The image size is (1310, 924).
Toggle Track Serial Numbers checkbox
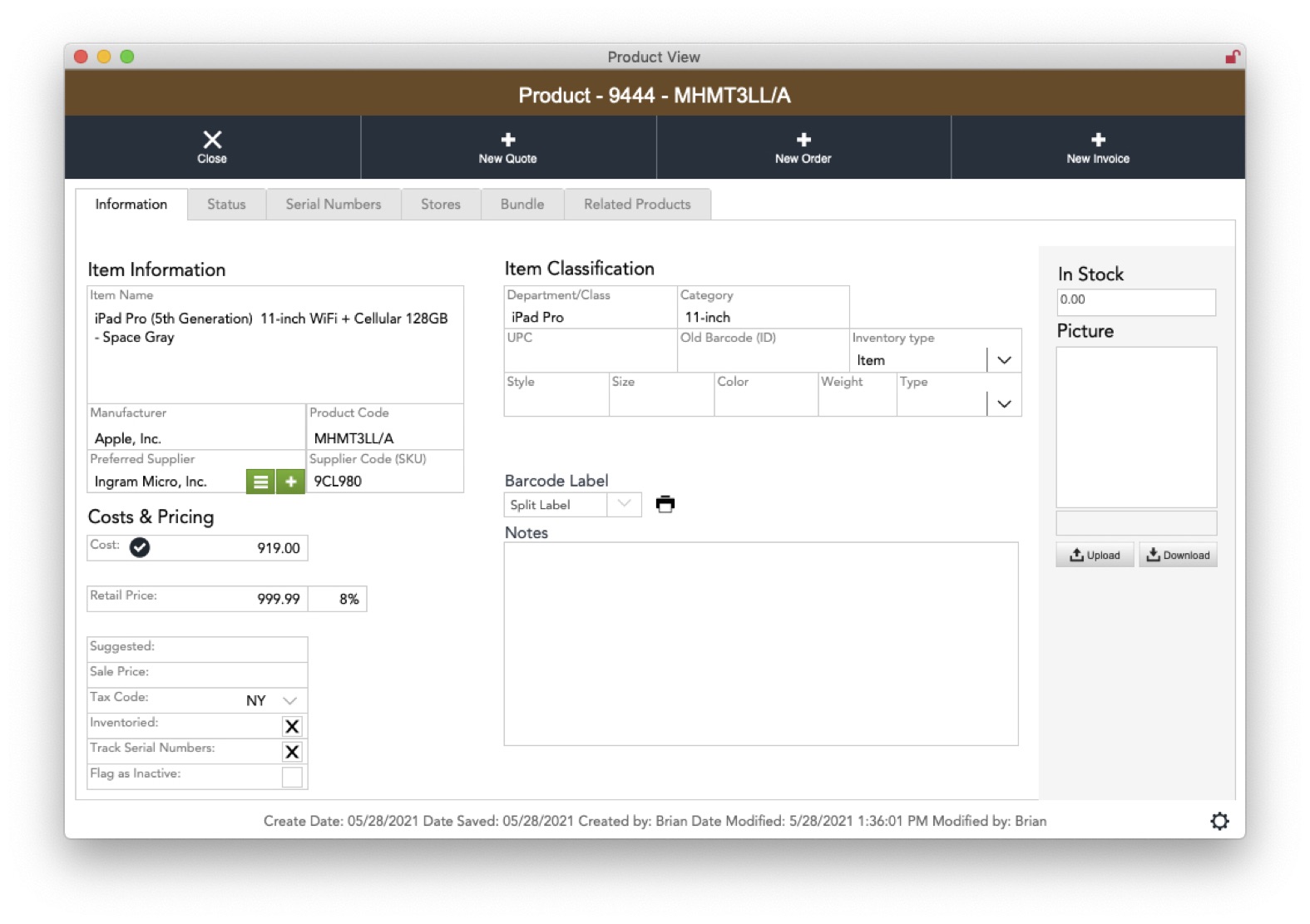(292, 752)
